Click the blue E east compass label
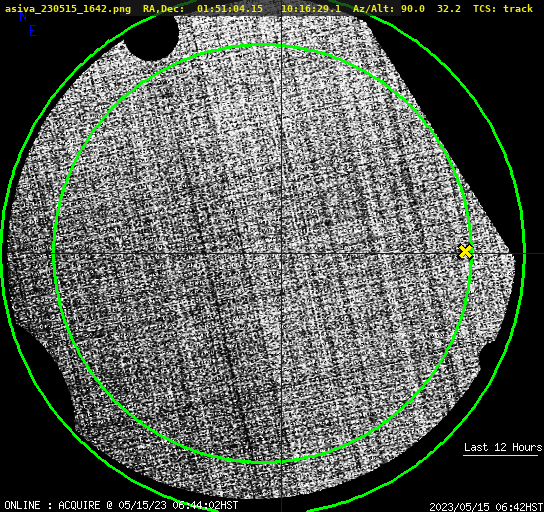Screen dimensions: 544x512 (33, 31)
